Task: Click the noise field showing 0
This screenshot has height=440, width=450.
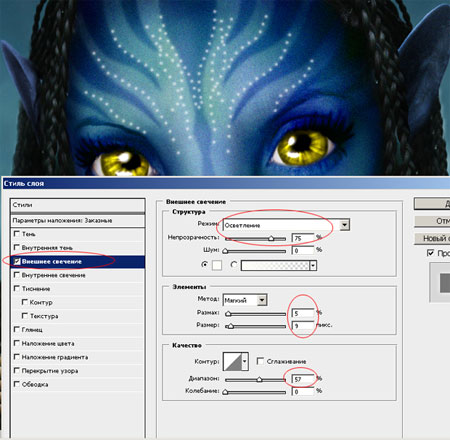Action: [303, 250]
